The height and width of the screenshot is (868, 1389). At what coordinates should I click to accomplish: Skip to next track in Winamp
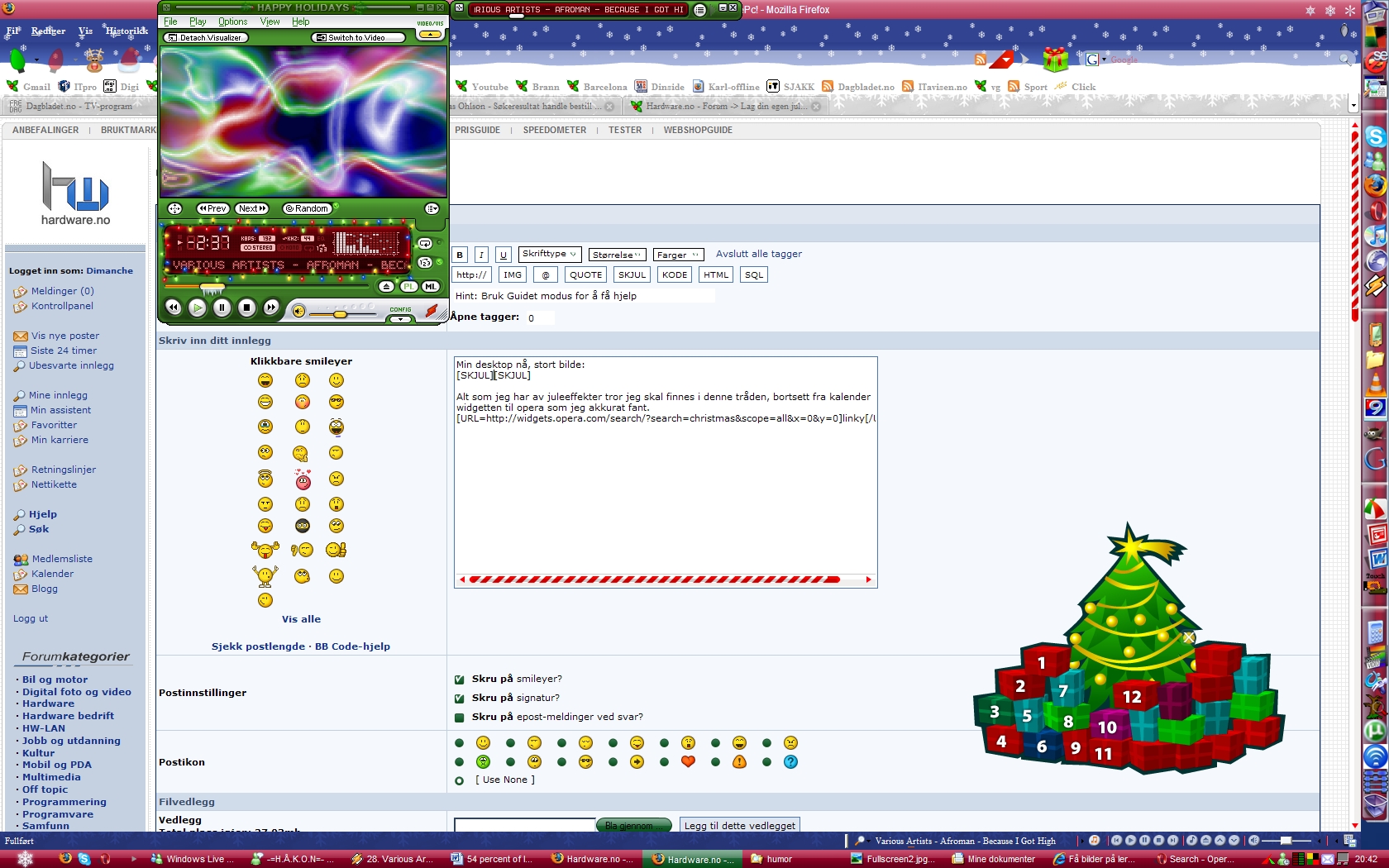click(271, 308)
